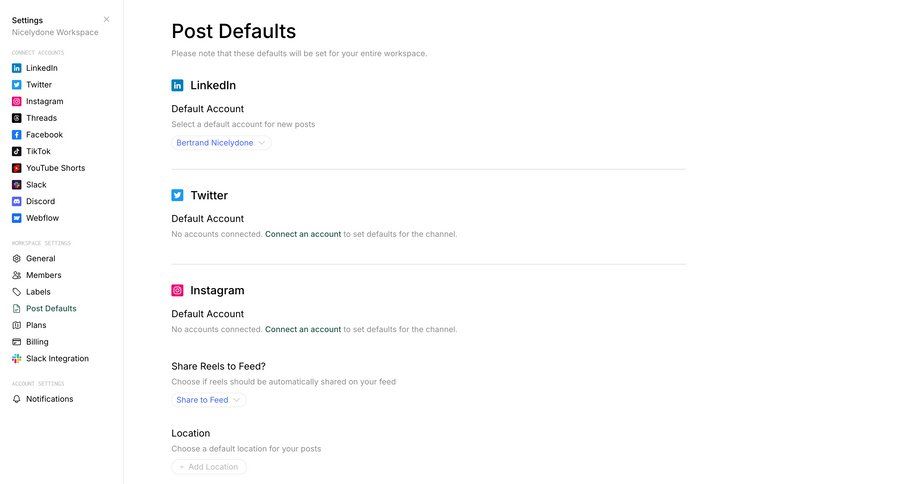This screenshot has height=484, width=900.
Task: Click the Twitter icon in sidebar
Action: point(17,85)
